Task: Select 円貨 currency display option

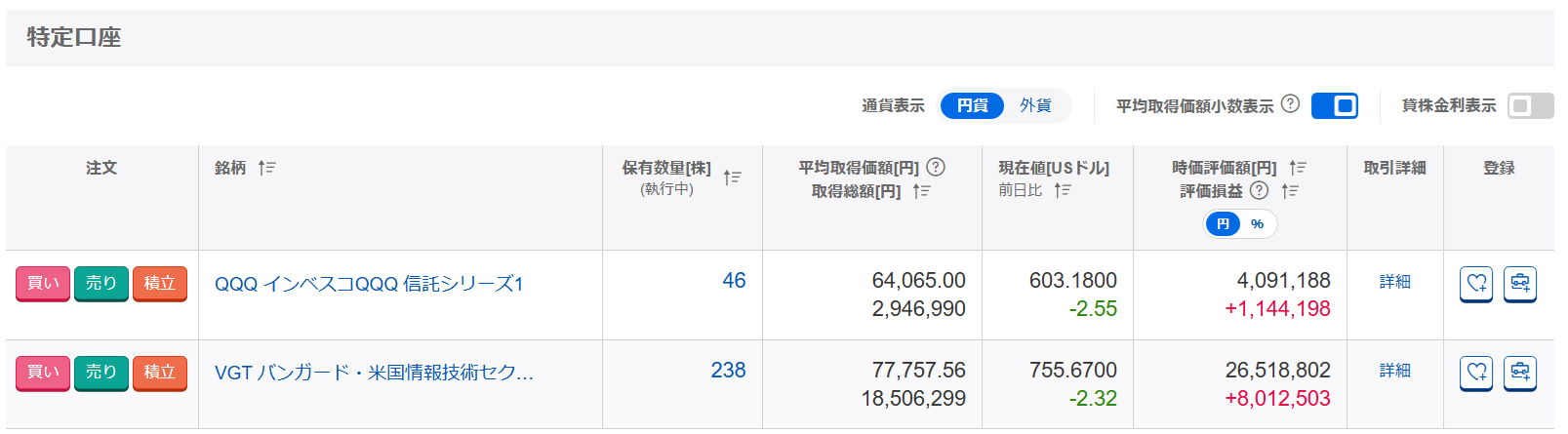Action: pyautogui.click(x=972, y=105)
